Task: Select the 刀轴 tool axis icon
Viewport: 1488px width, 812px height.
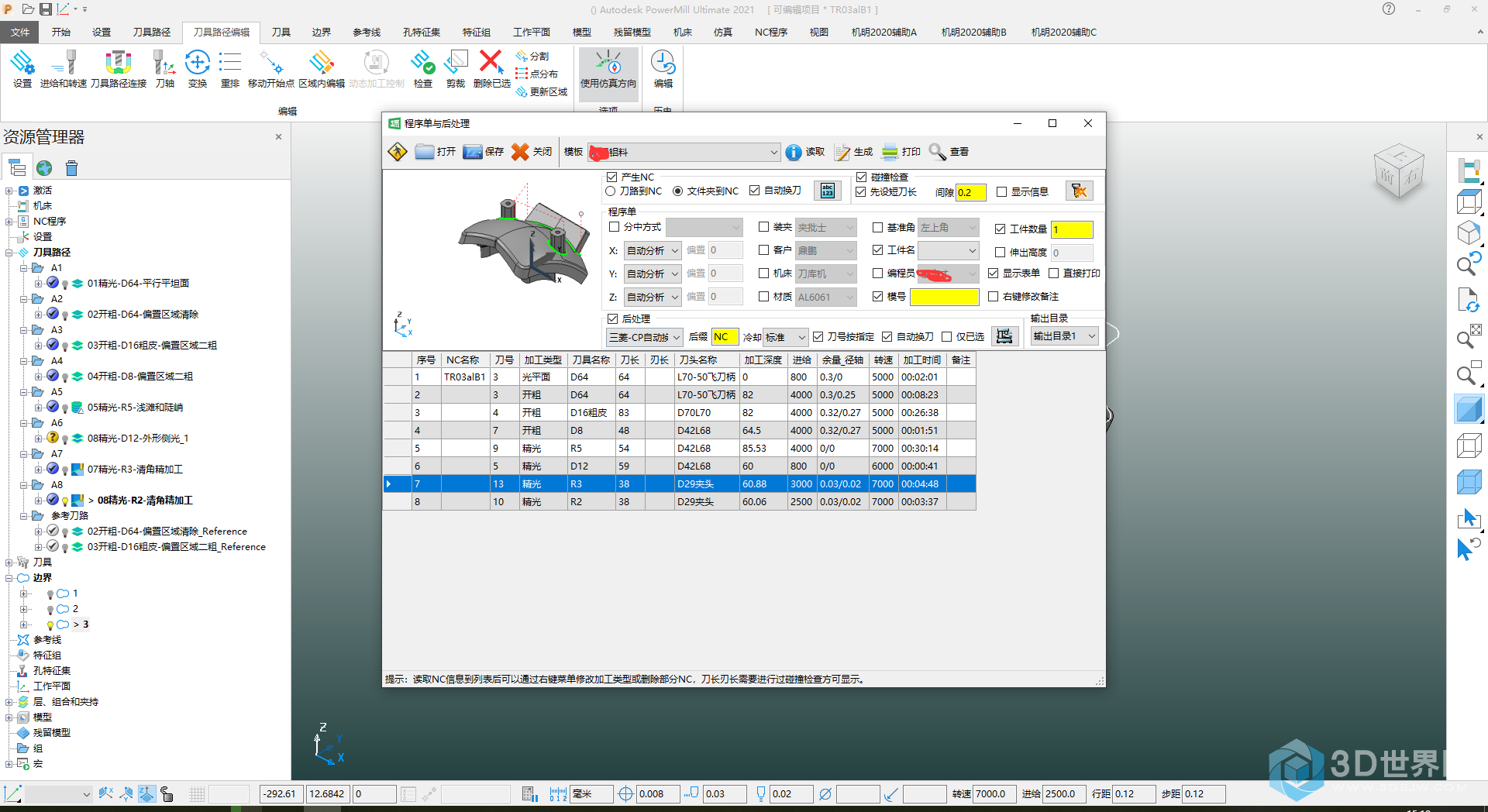Action: pyautogui.click(x=164, y=69)
